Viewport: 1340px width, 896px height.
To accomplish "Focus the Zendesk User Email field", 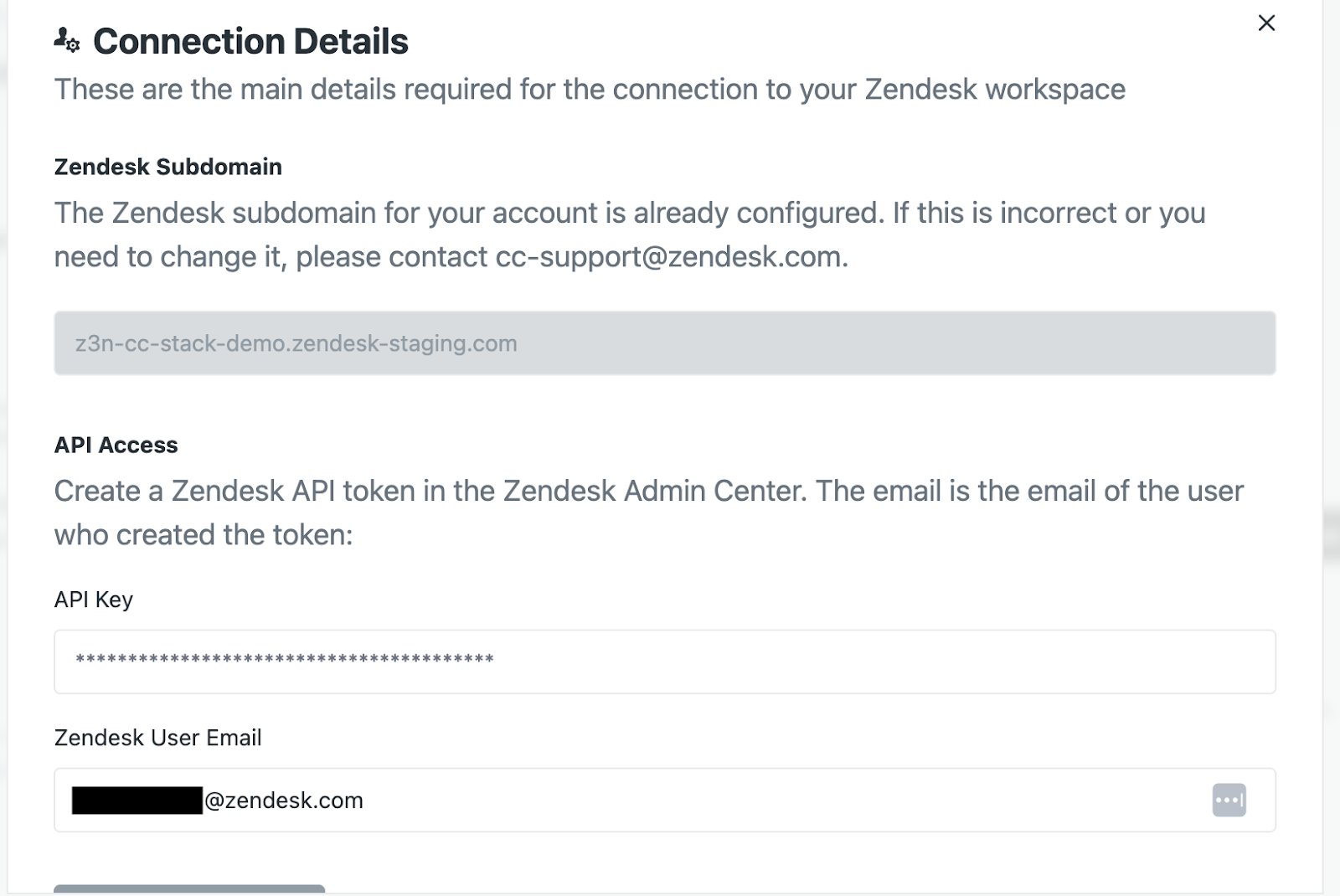I will tap(703, 800).
